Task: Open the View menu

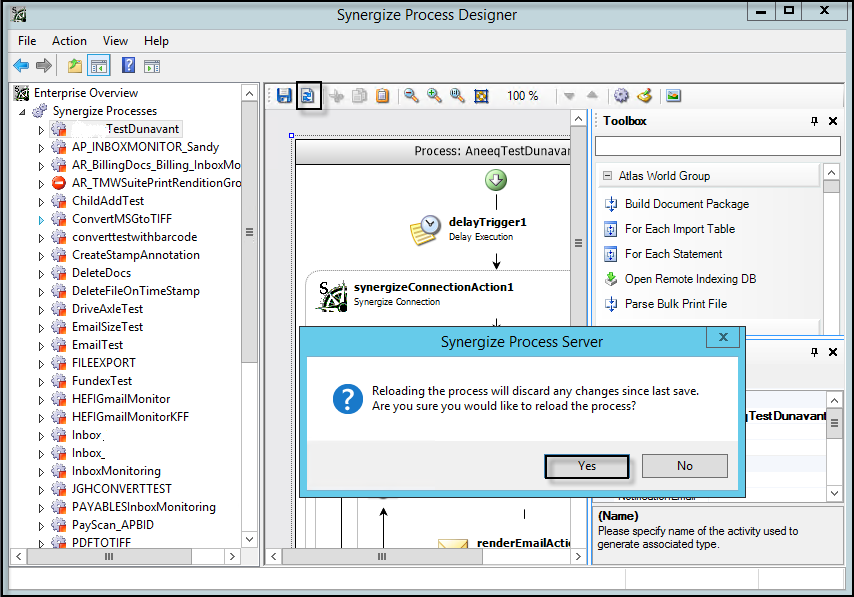Action: [x=115, y=41]
